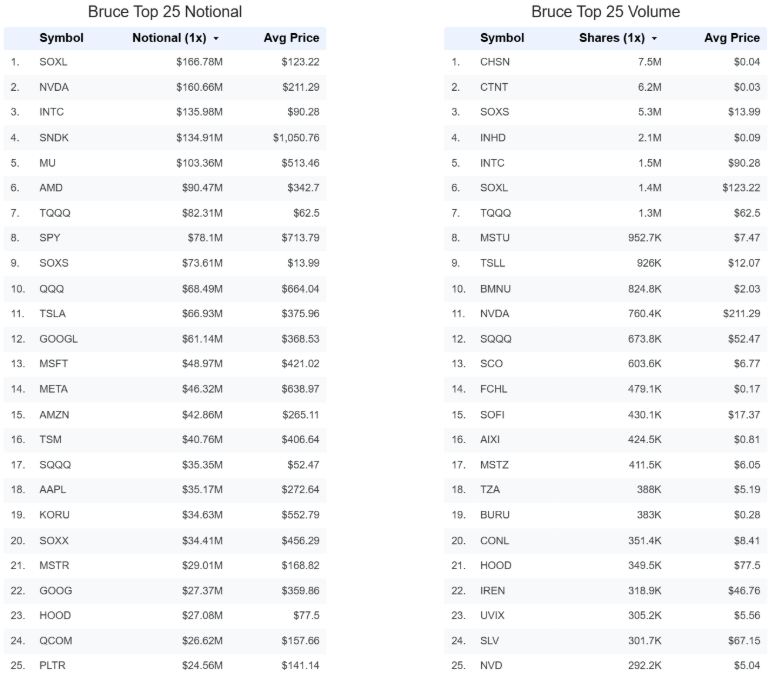Screen dimensions: 770x680
Task: Select MSTU shares value 952.7K
Action: click(644, 238)
